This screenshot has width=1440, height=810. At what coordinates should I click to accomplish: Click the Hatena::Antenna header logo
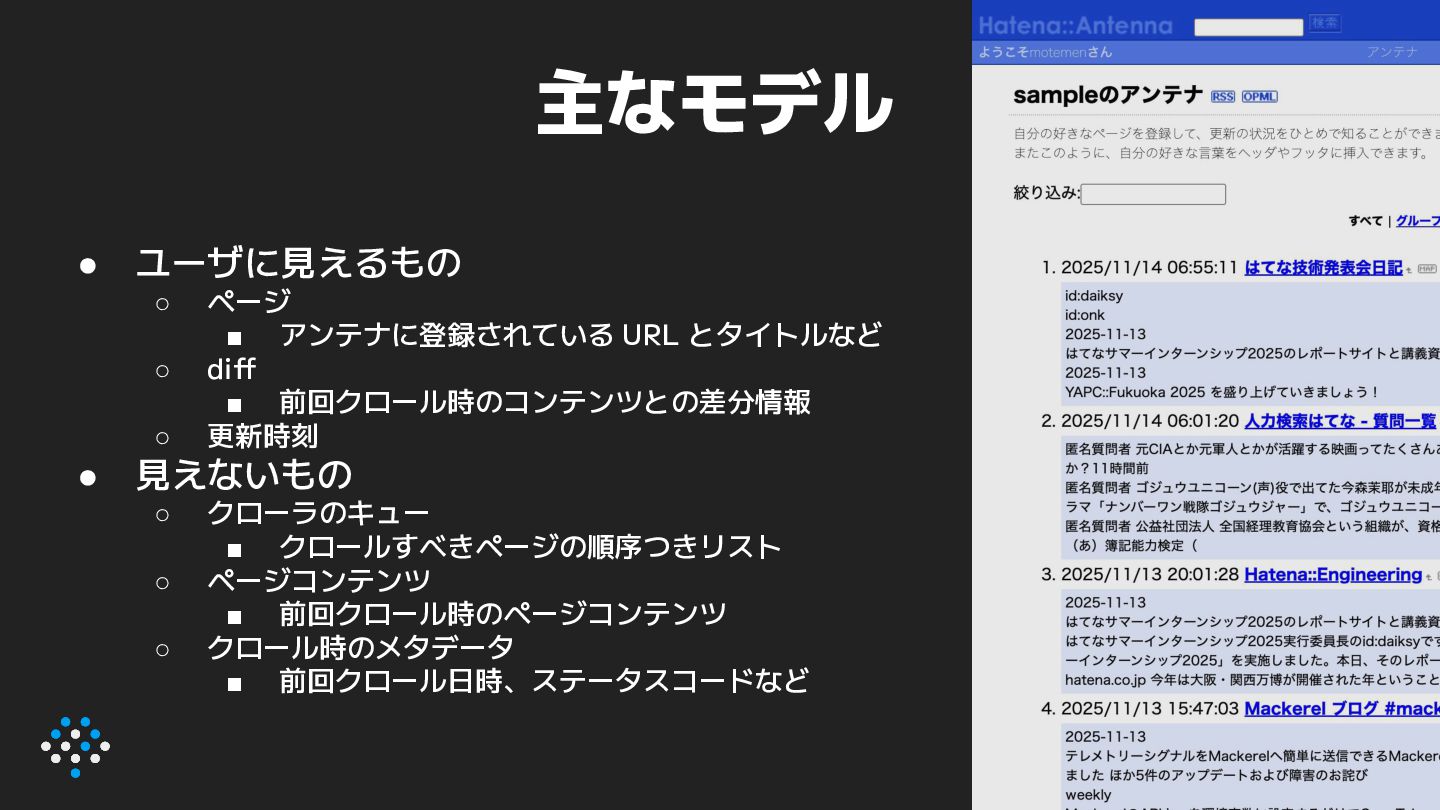tap(1075, 25)
